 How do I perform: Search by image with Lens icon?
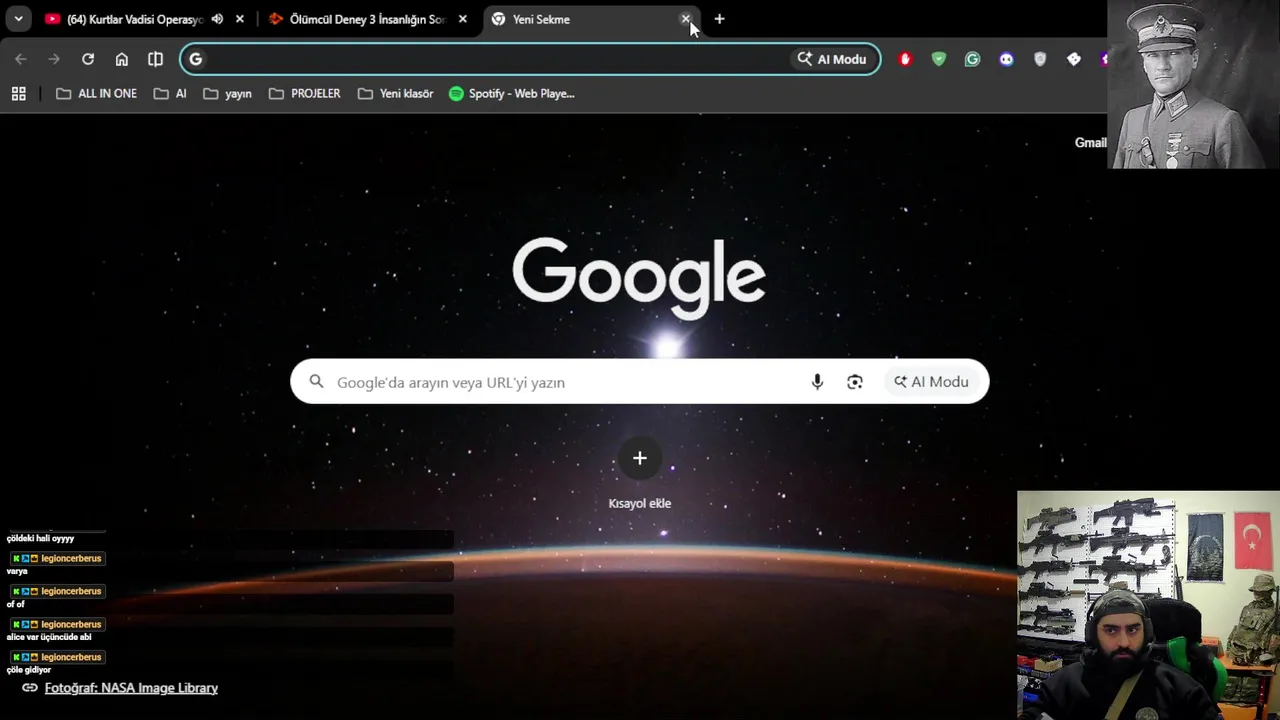pyautogui.click(x=854, y=382)
